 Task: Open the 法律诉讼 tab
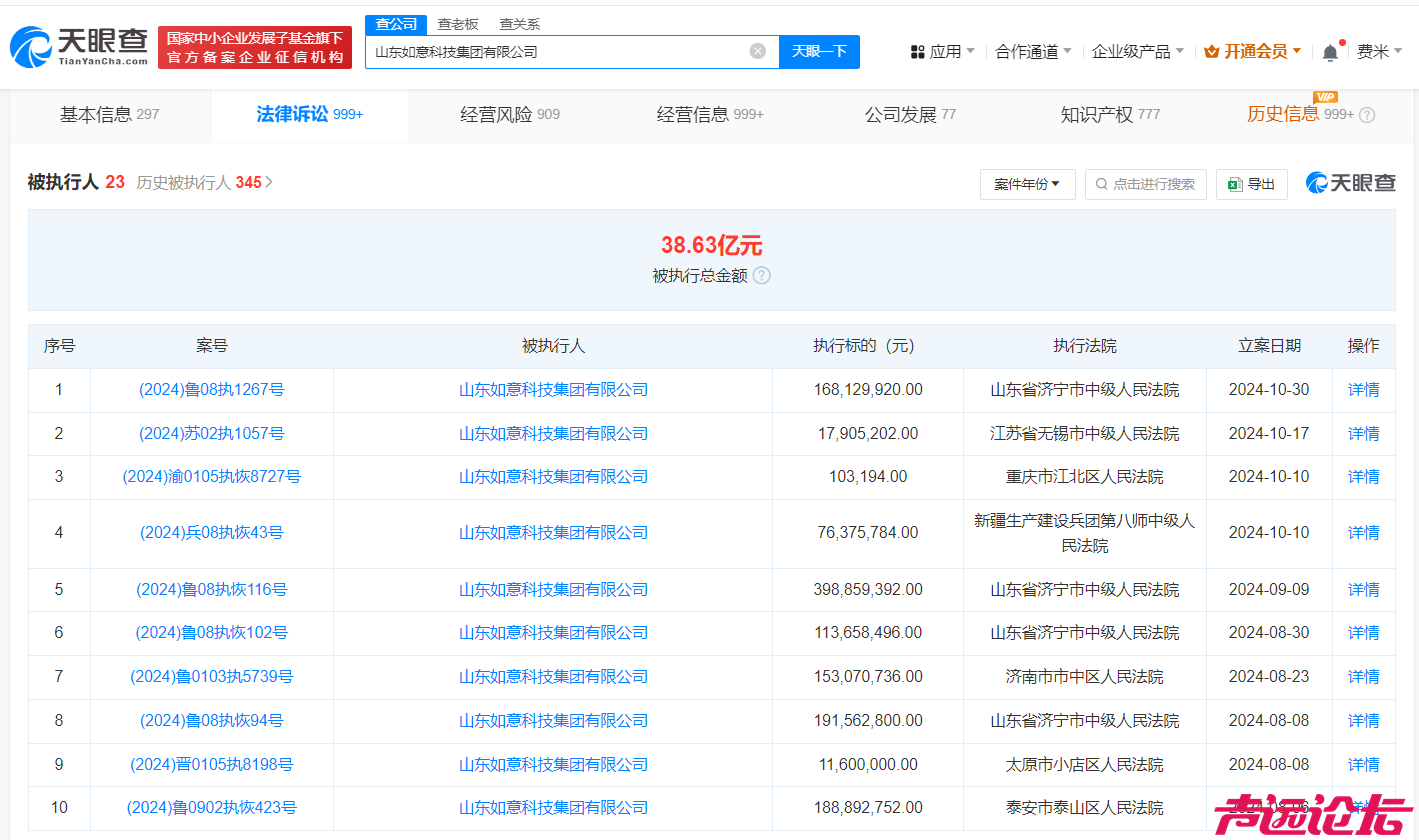coord(310,115)
